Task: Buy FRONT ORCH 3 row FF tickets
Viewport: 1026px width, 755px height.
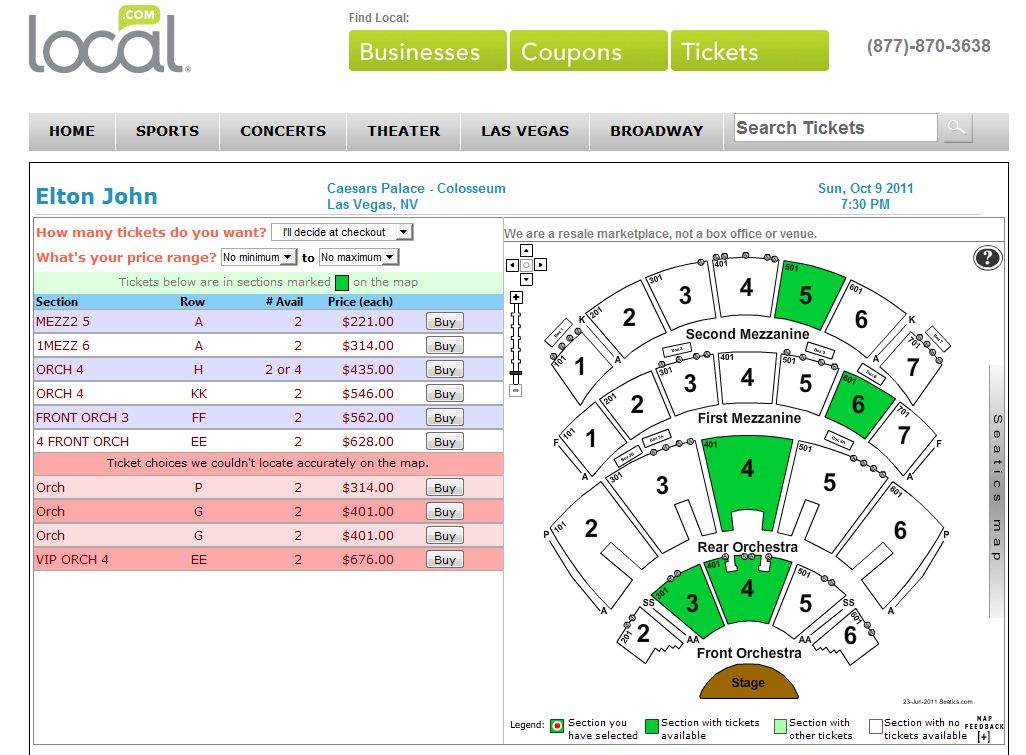Action: (x=445, y=417)
